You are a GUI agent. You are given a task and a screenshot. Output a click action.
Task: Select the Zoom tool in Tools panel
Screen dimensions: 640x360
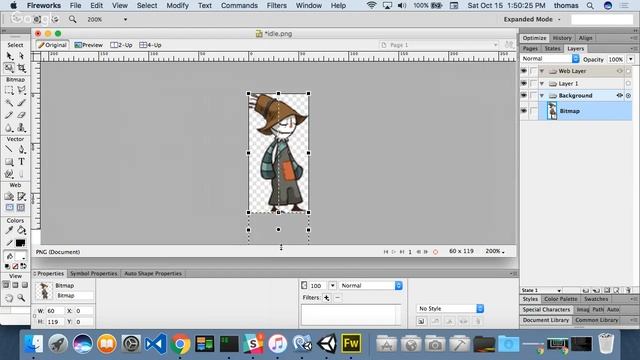(x=21, y=298)
